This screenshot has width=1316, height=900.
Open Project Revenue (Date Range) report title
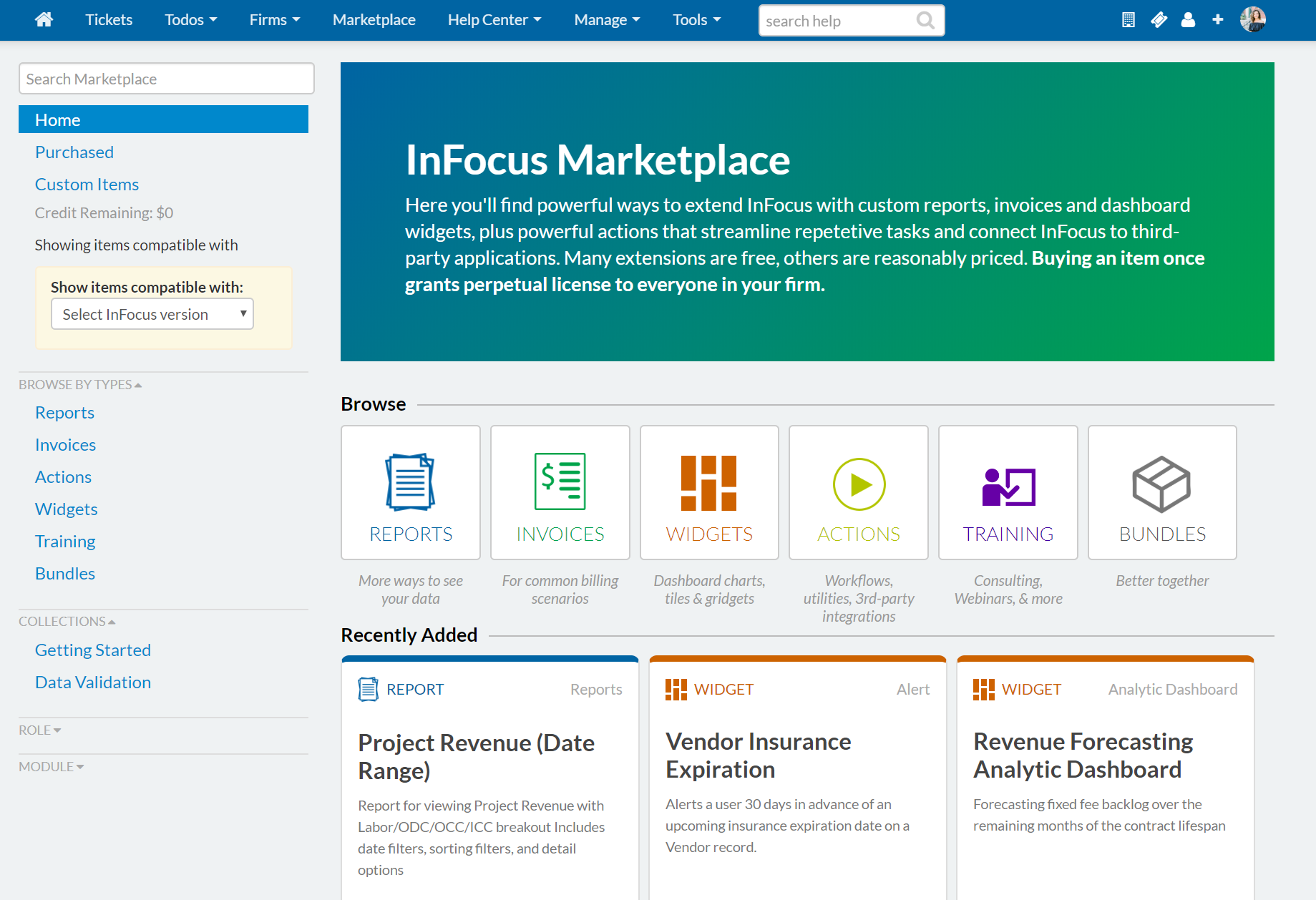pos(477,757)
